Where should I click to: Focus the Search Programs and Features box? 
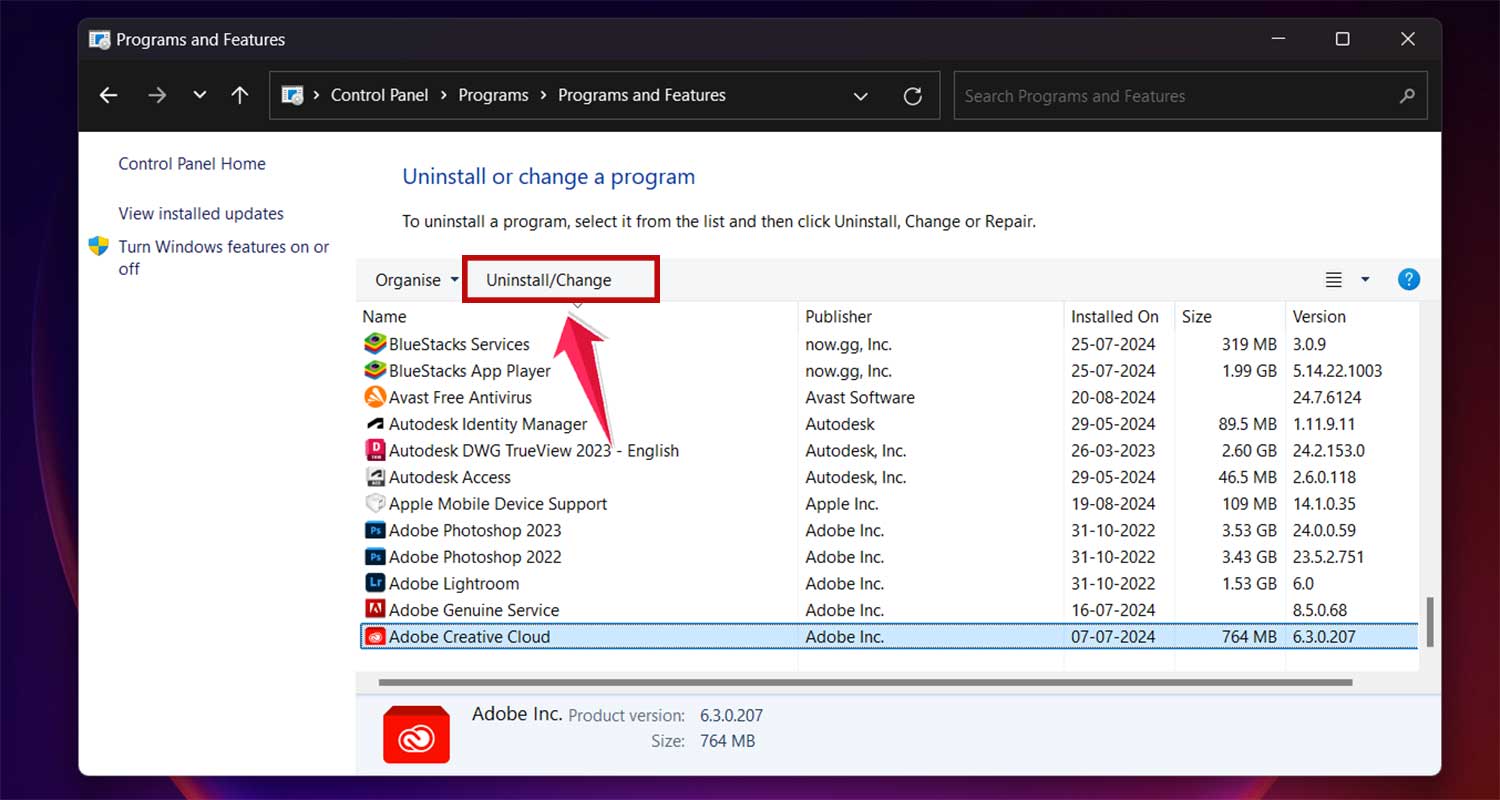1175,96
